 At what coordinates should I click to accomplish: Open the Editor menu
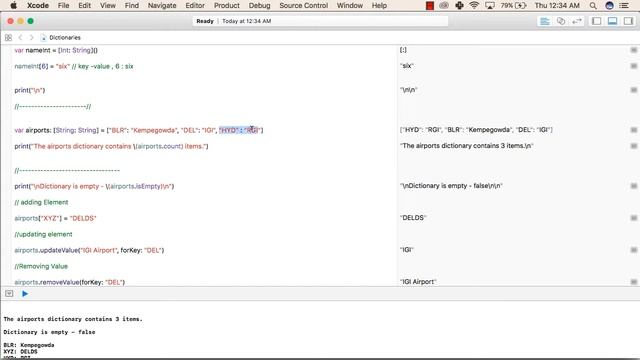point(195,5)
